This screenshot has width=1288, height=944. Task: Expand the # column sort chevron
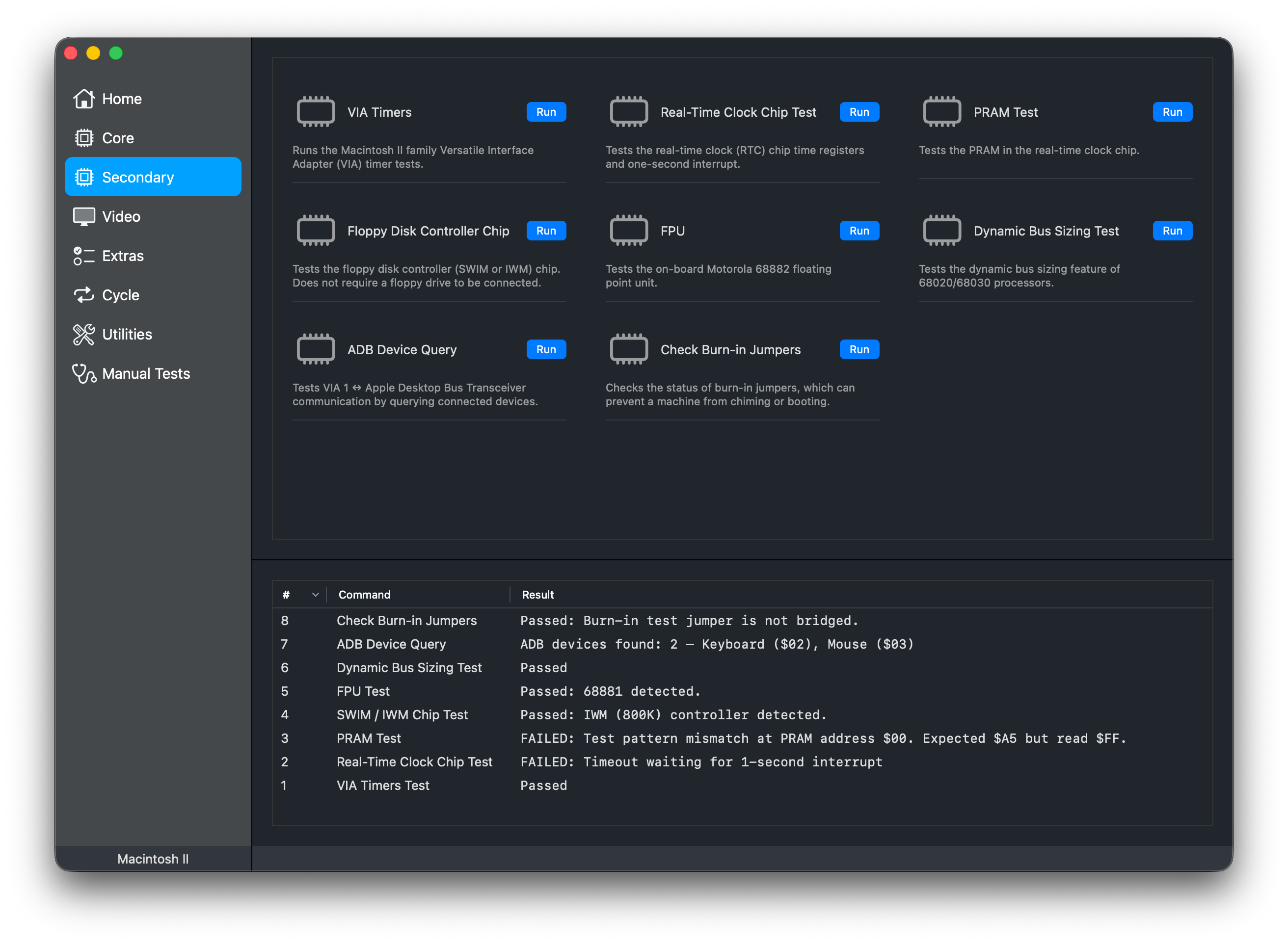315,595
